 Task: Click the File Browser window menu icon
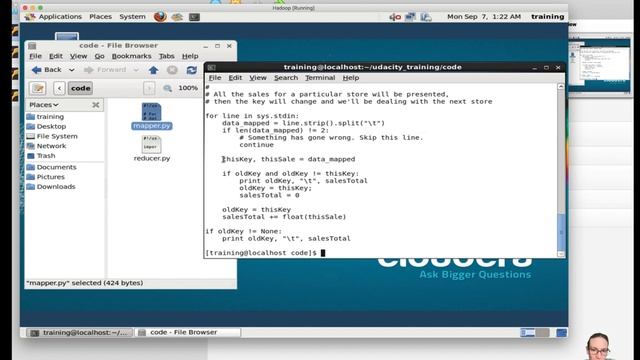pyautogui.click(x=33, y=46)
